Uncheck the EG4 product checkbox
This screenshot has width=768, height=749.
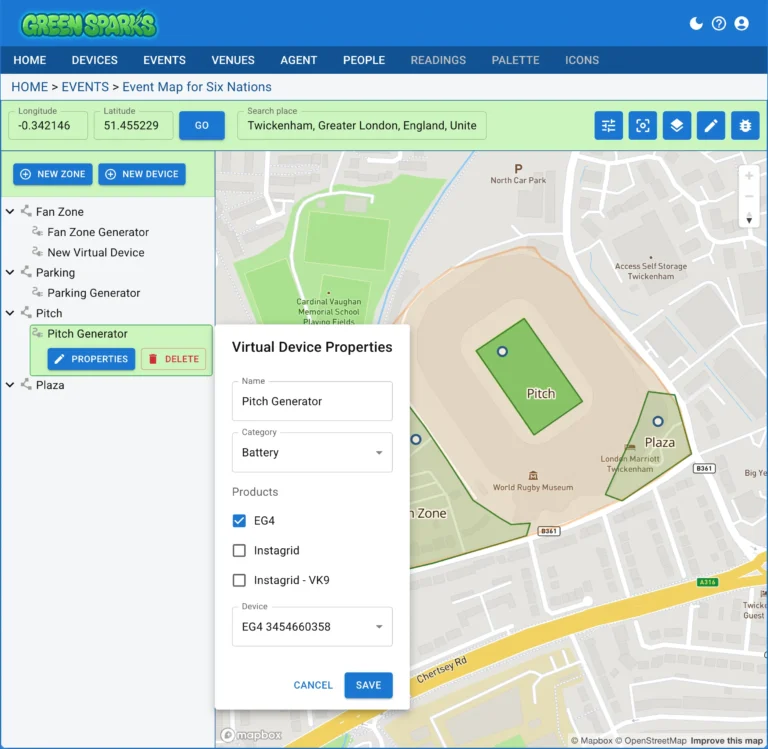click(x=239, y=521)
